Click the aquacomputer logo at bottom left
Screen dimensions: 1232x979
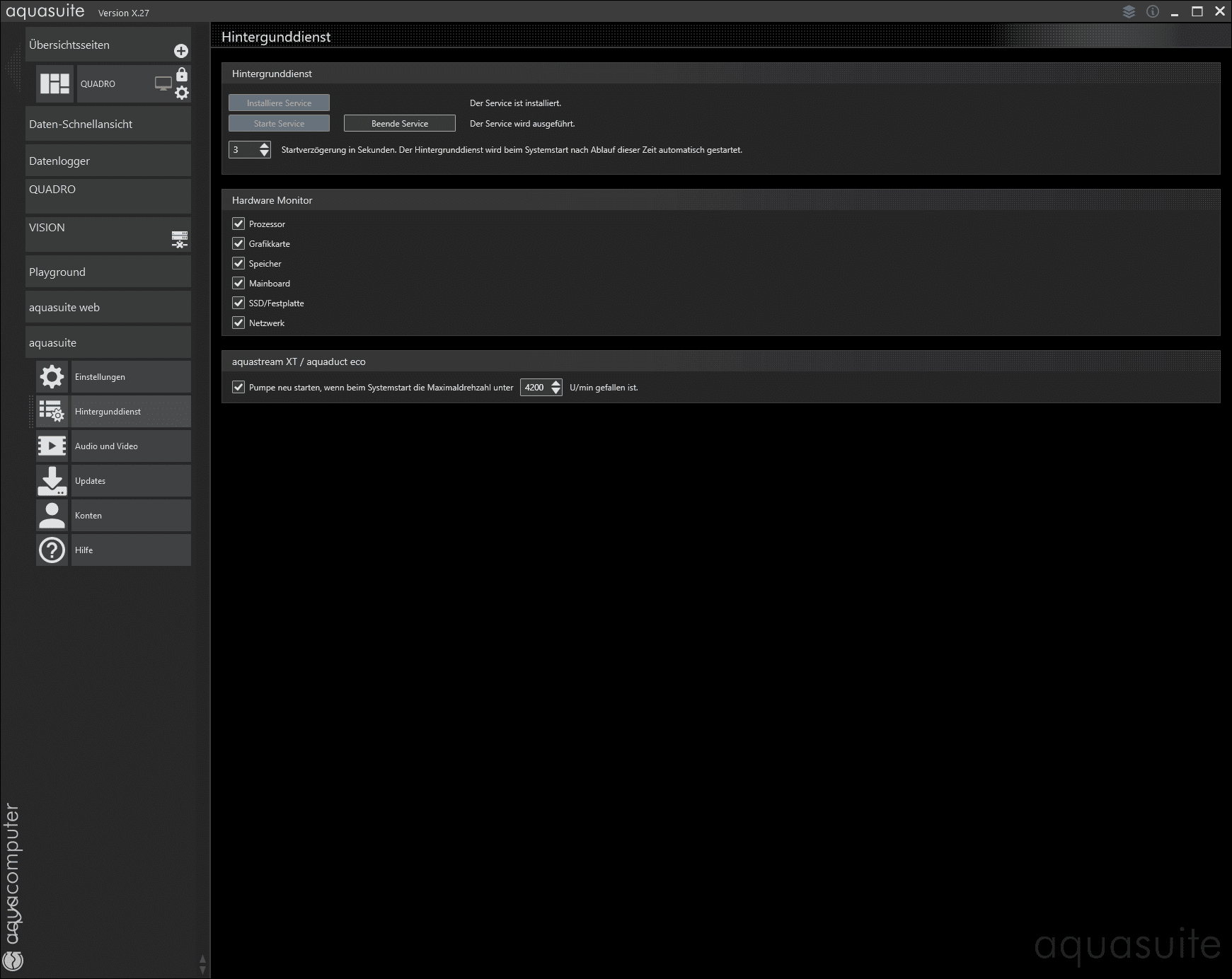point(13,960)
